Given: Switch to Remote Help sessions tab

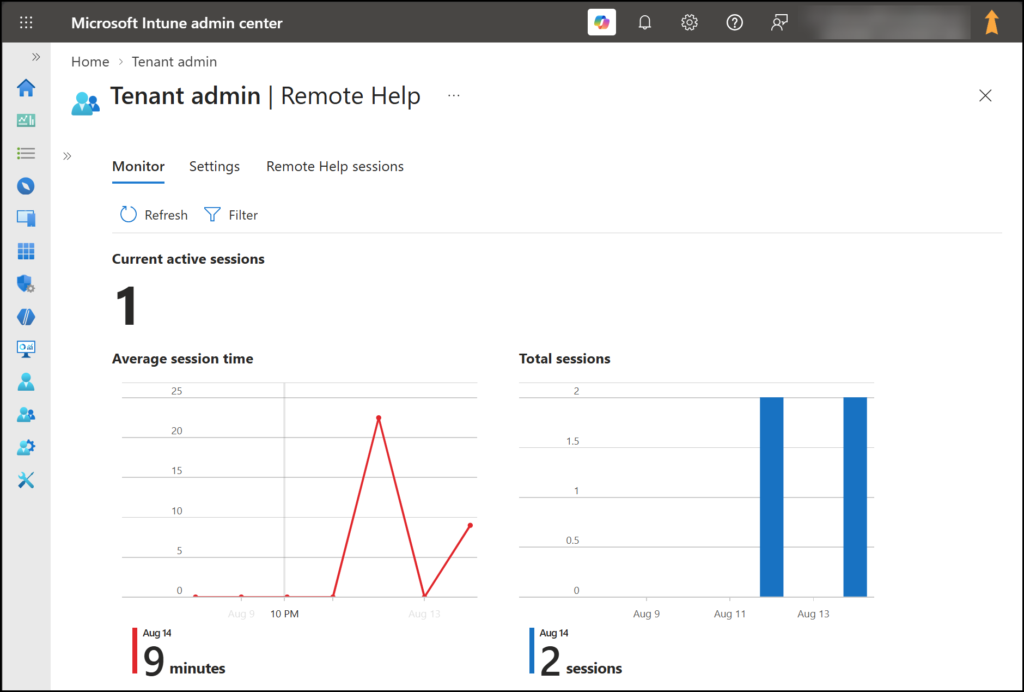Looking at the screenshot, I should (335, 166).
